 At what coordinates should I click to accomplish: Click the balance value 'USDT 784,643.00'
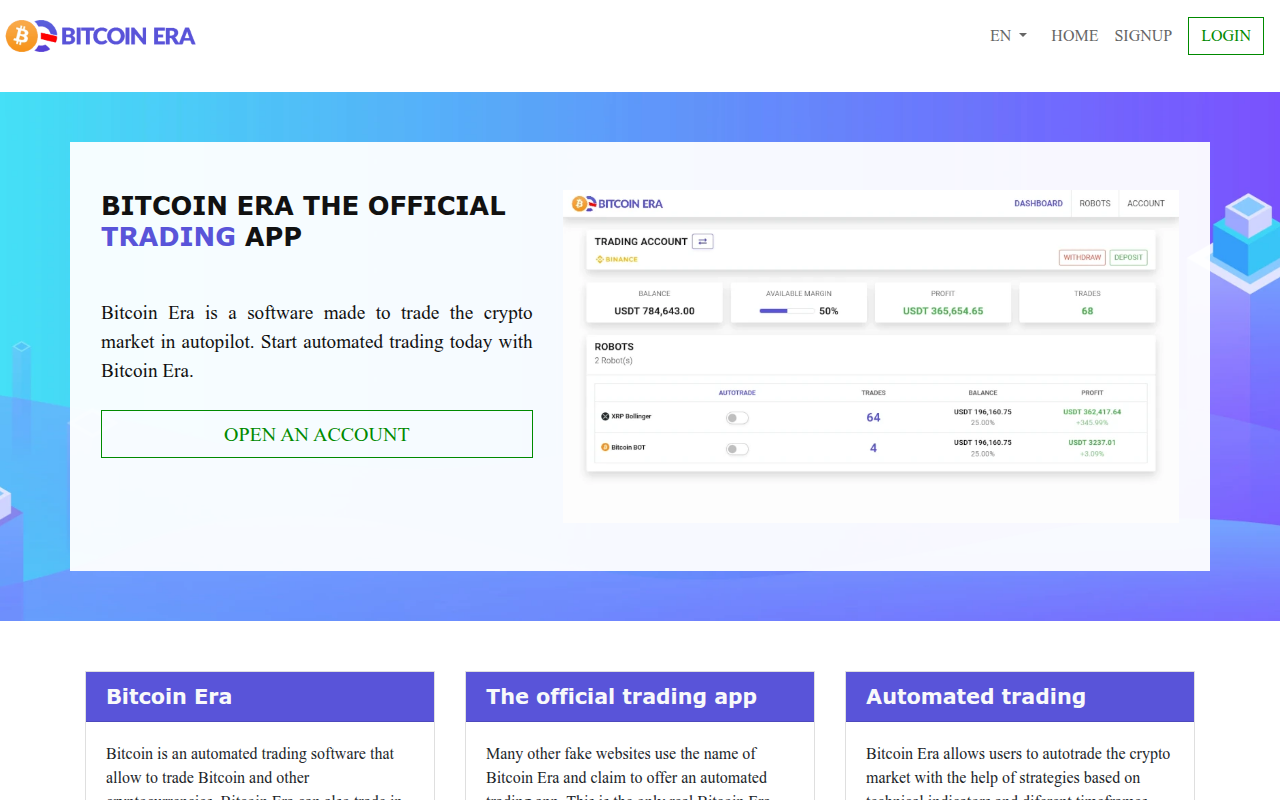654,311
